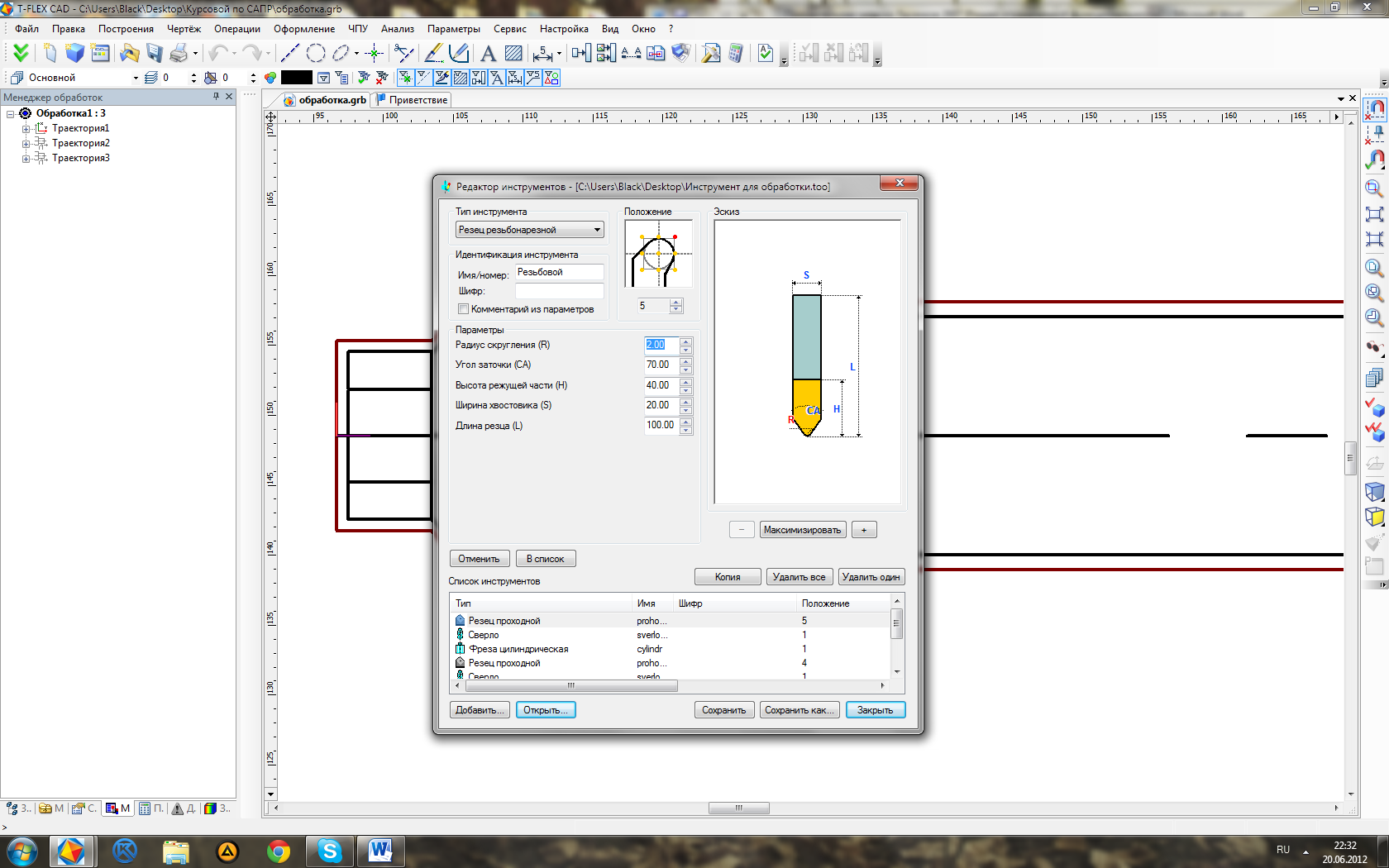Select the ellipse tool
This screenshot has width=1389, height=868.
tap(340, 53)
